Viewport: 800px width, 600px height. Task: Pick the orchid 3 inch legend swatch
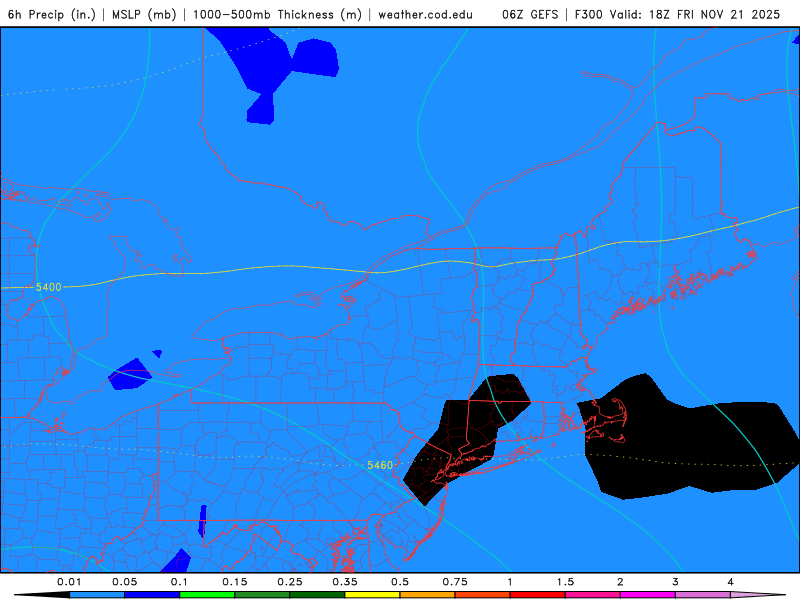coord(703,595)
